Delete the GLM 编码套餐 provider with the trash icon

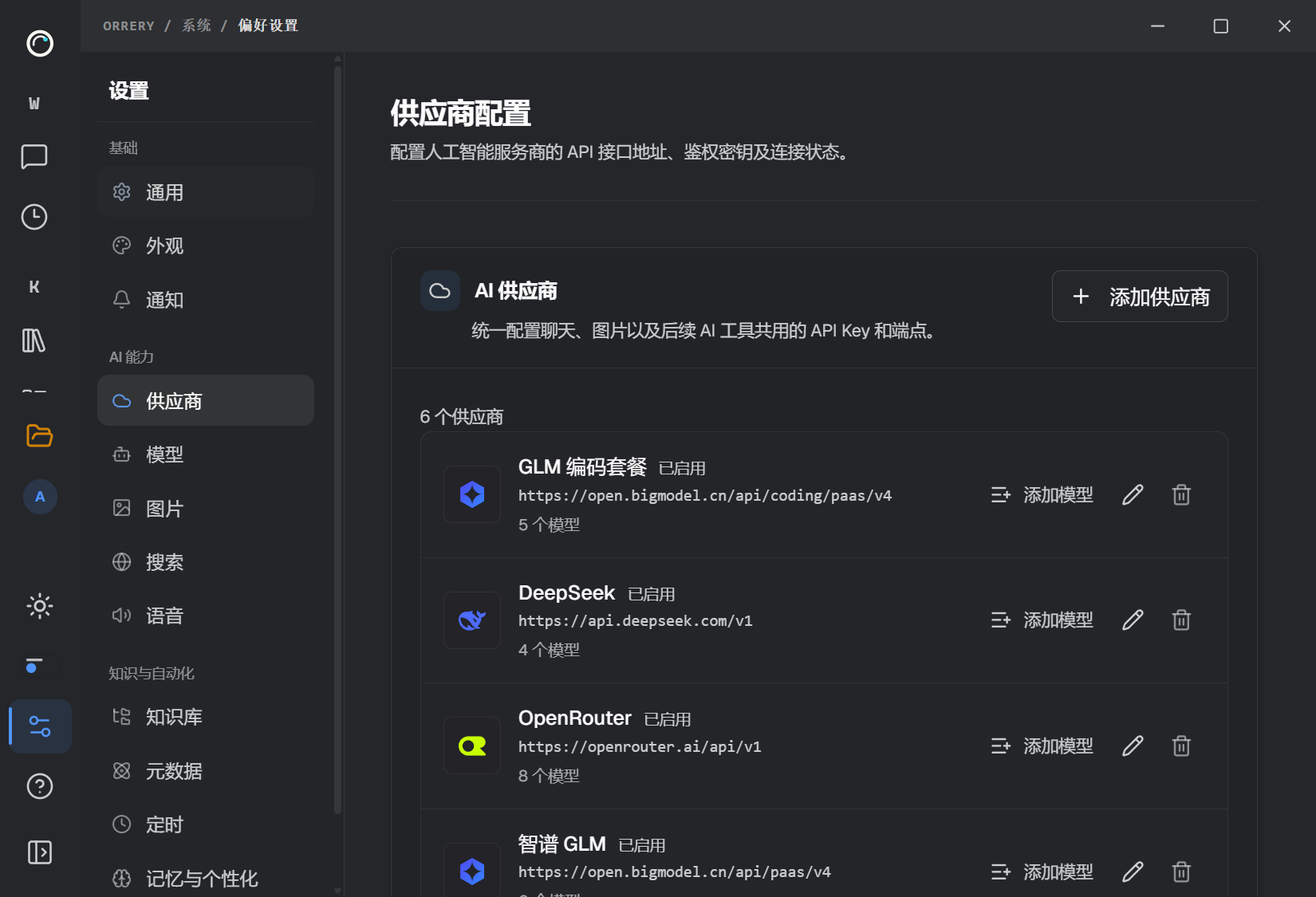[x=1181, y=495]
